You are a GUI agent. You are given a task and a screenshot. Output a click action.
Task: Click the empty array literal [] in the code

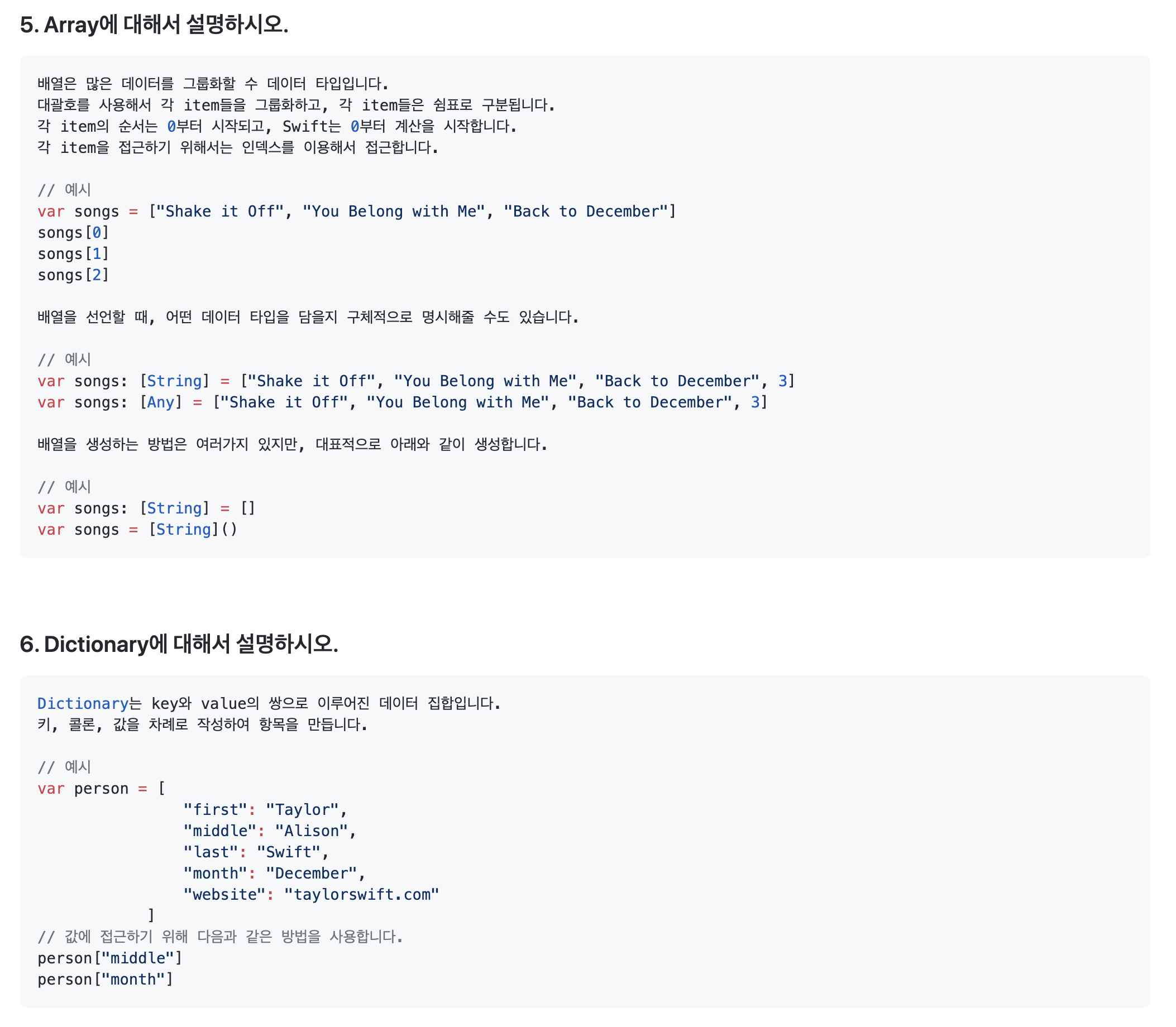point(248,508)
